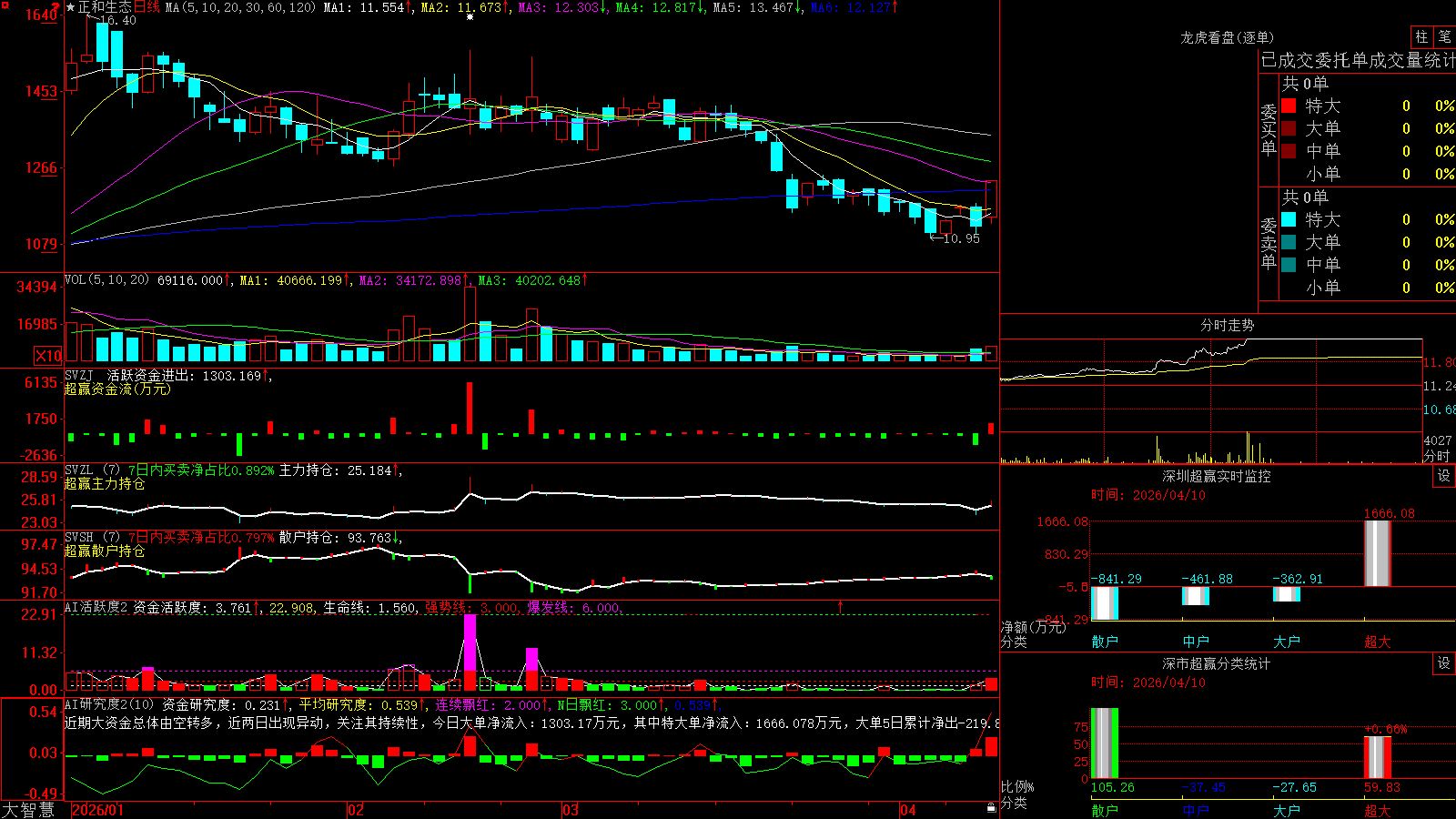
Task: Click the stock name 正和生态
Action: coord(105,7)
